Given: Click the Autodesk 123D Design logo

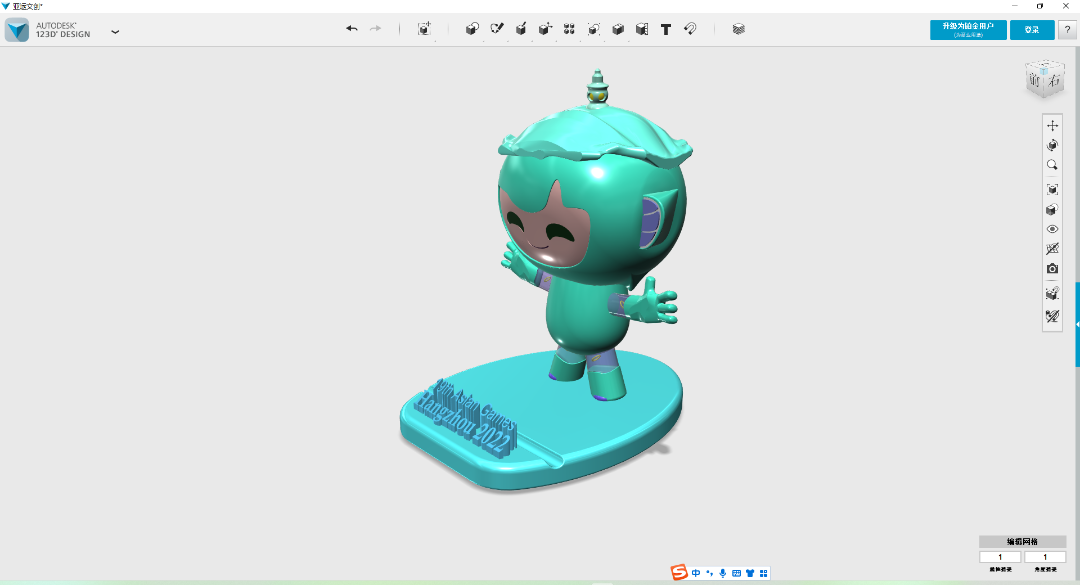Looking at the screenshot, I should pos(17,30).
